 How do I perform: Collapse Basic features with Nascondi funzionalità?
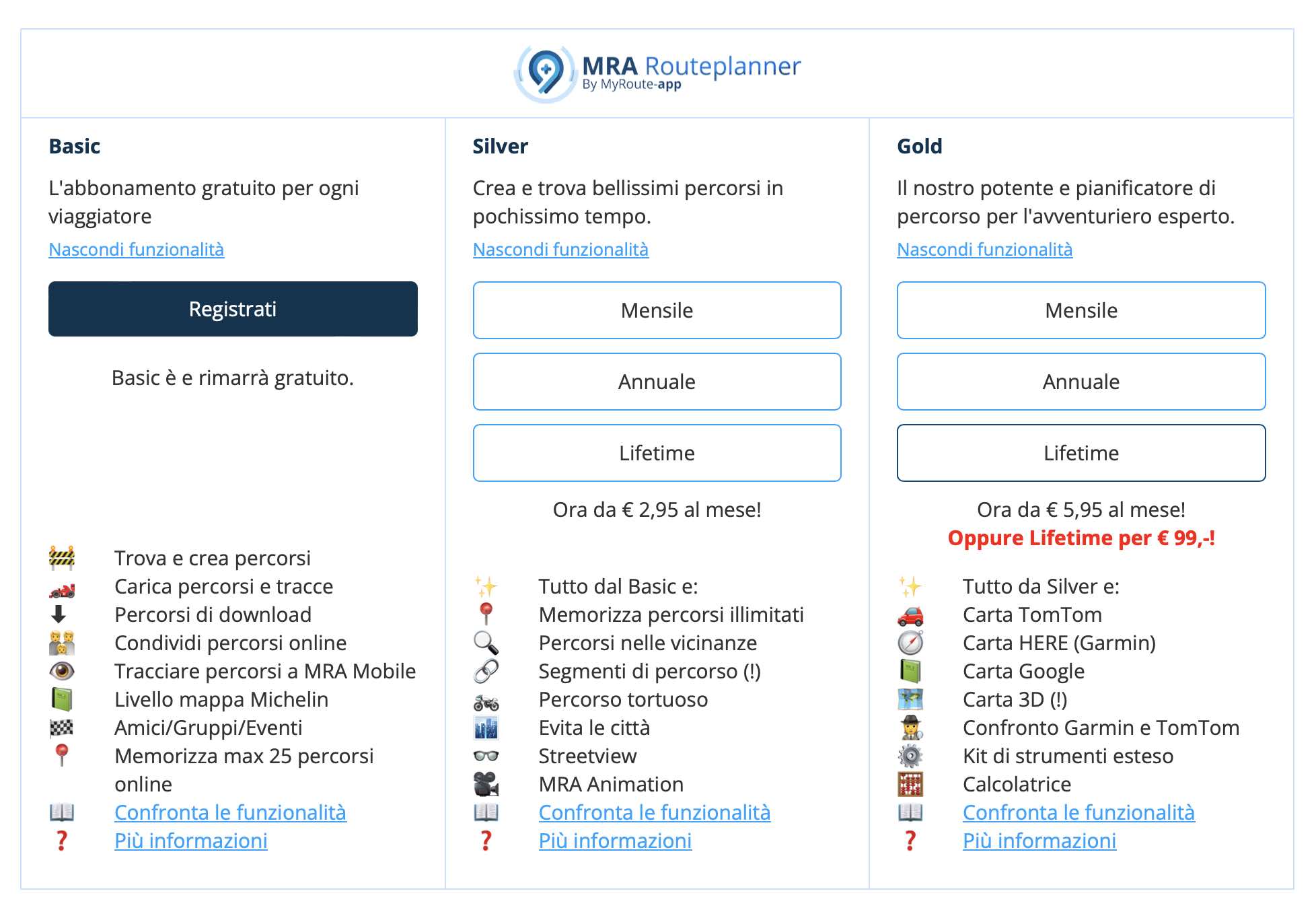pos(136,250)
